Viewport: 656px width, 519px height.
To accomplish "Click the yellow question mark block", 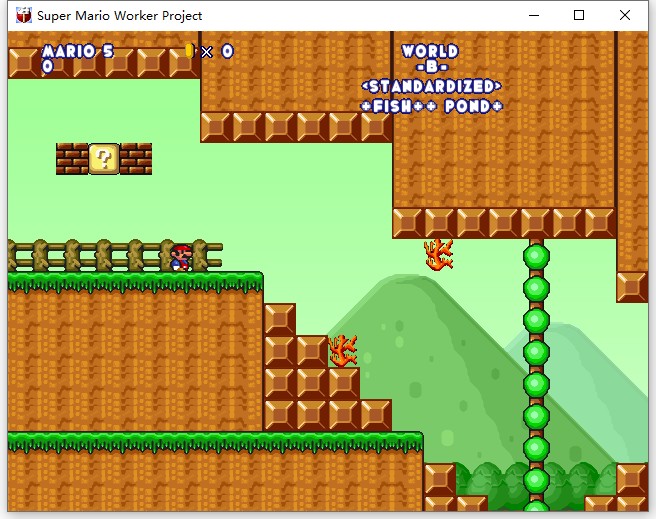I will point(104,159).
